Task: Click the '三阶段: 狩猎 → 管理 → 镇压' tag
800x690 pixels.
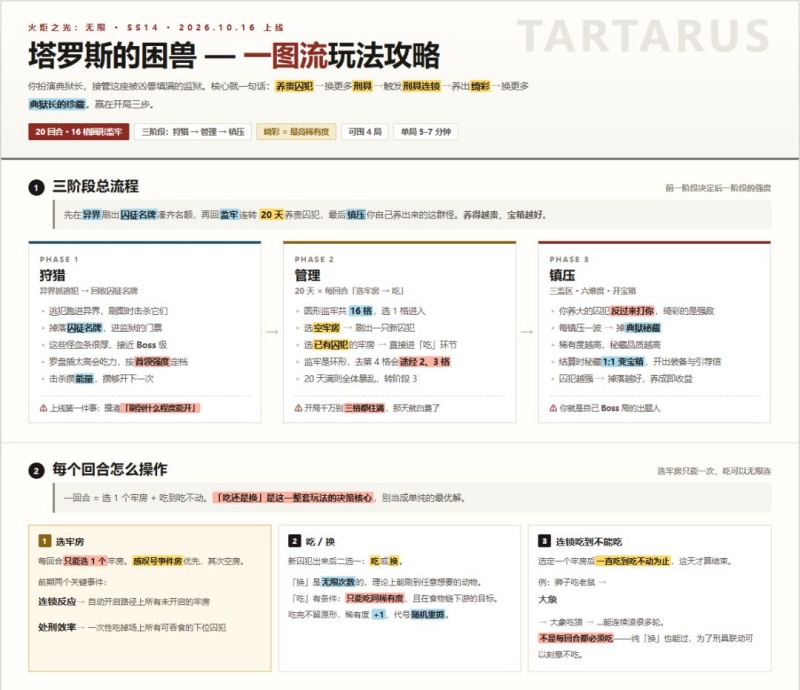Action: click(x=193, y=132)
